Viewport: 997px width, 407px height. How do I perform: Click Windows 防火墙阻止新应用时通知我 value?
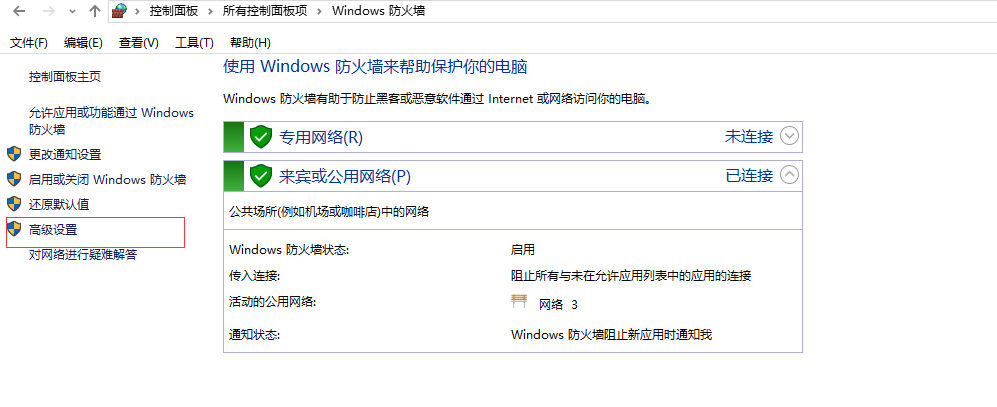[612, 335]
